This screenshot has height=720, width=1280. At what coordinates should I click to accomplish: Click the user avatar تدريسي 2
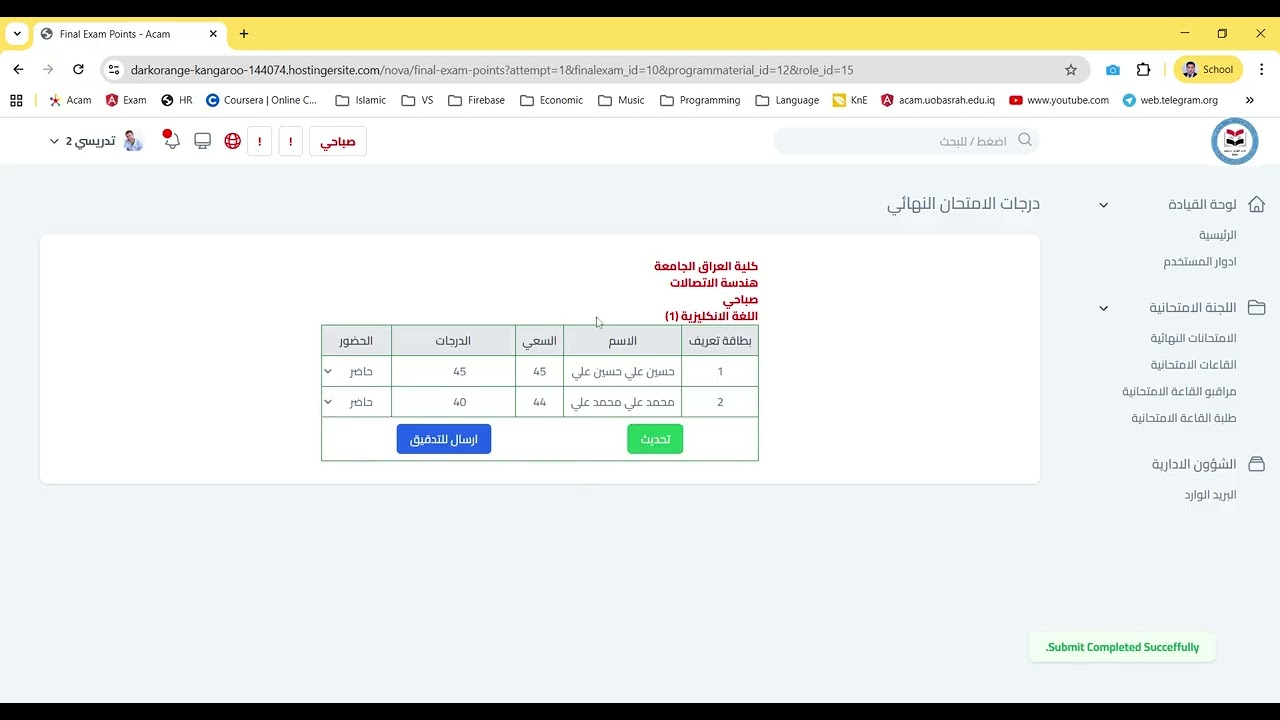133,141
